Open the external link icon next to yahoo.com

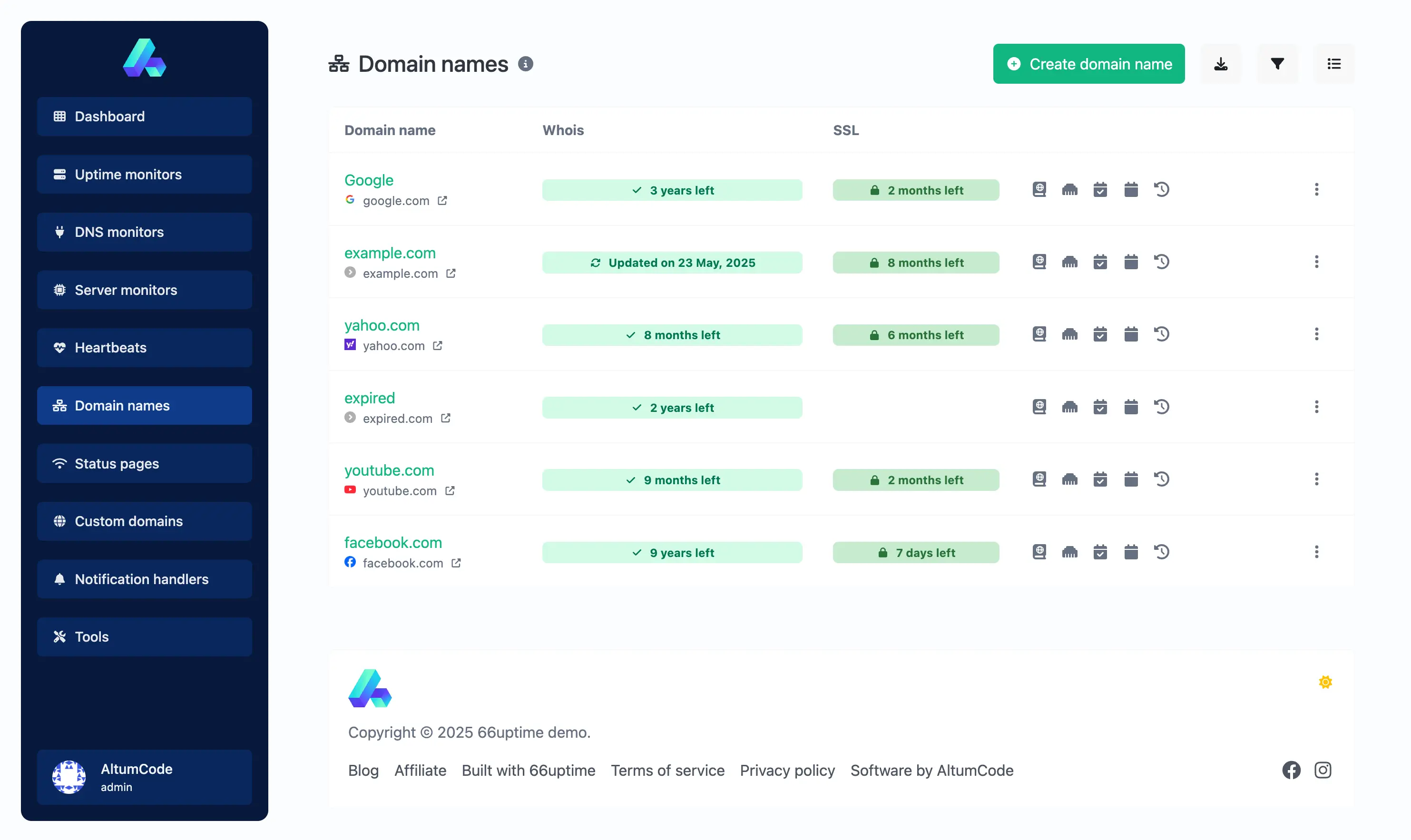coord(438,346)
